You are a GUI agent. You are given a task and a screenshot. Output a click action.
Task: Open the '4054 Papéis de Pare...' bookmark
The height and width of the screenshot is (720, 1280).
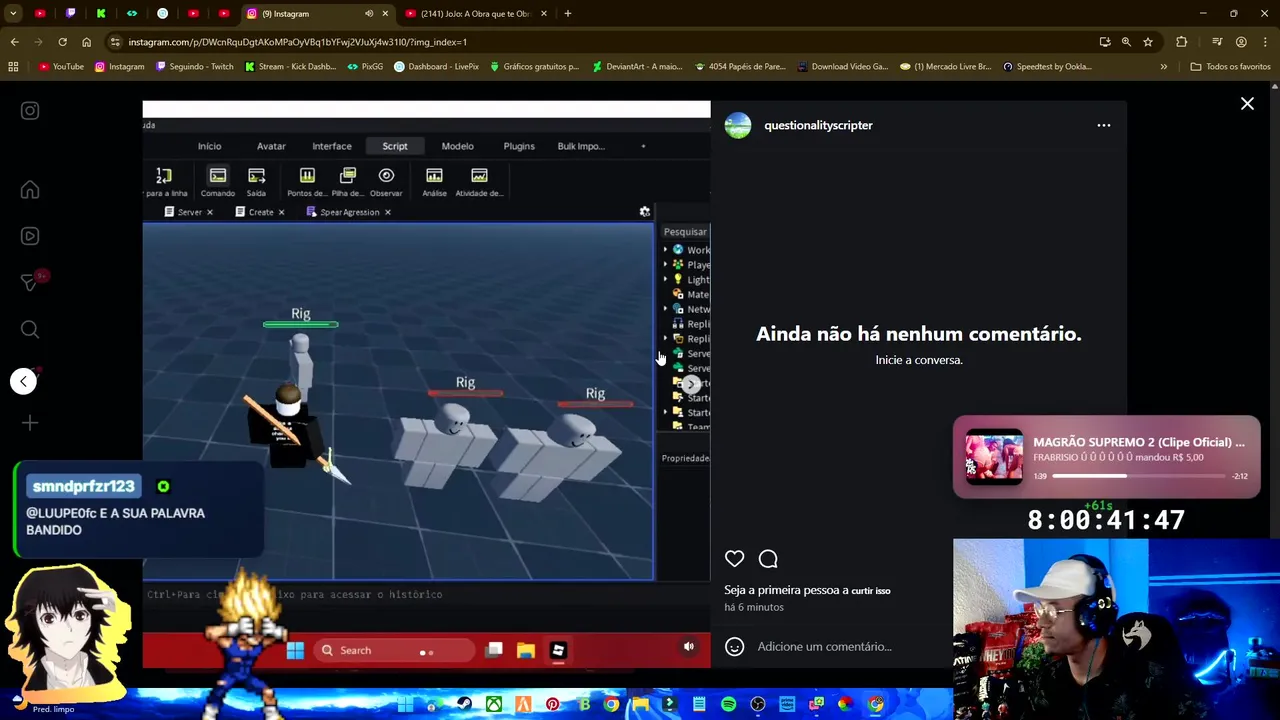740,67
